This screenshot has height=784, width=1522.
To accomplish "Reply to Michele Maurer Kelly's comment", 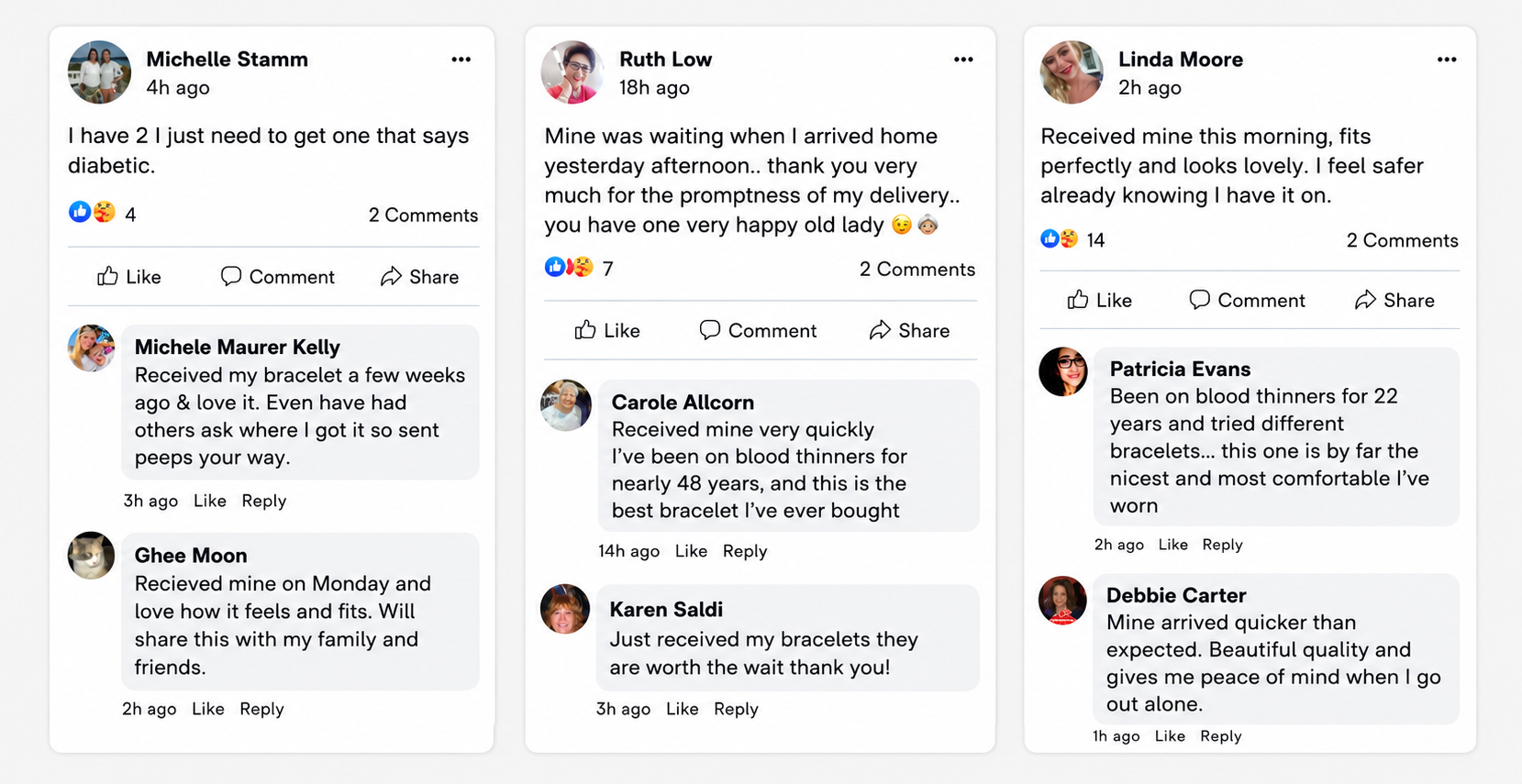I will pyautogui.click(x=264, y=501).
